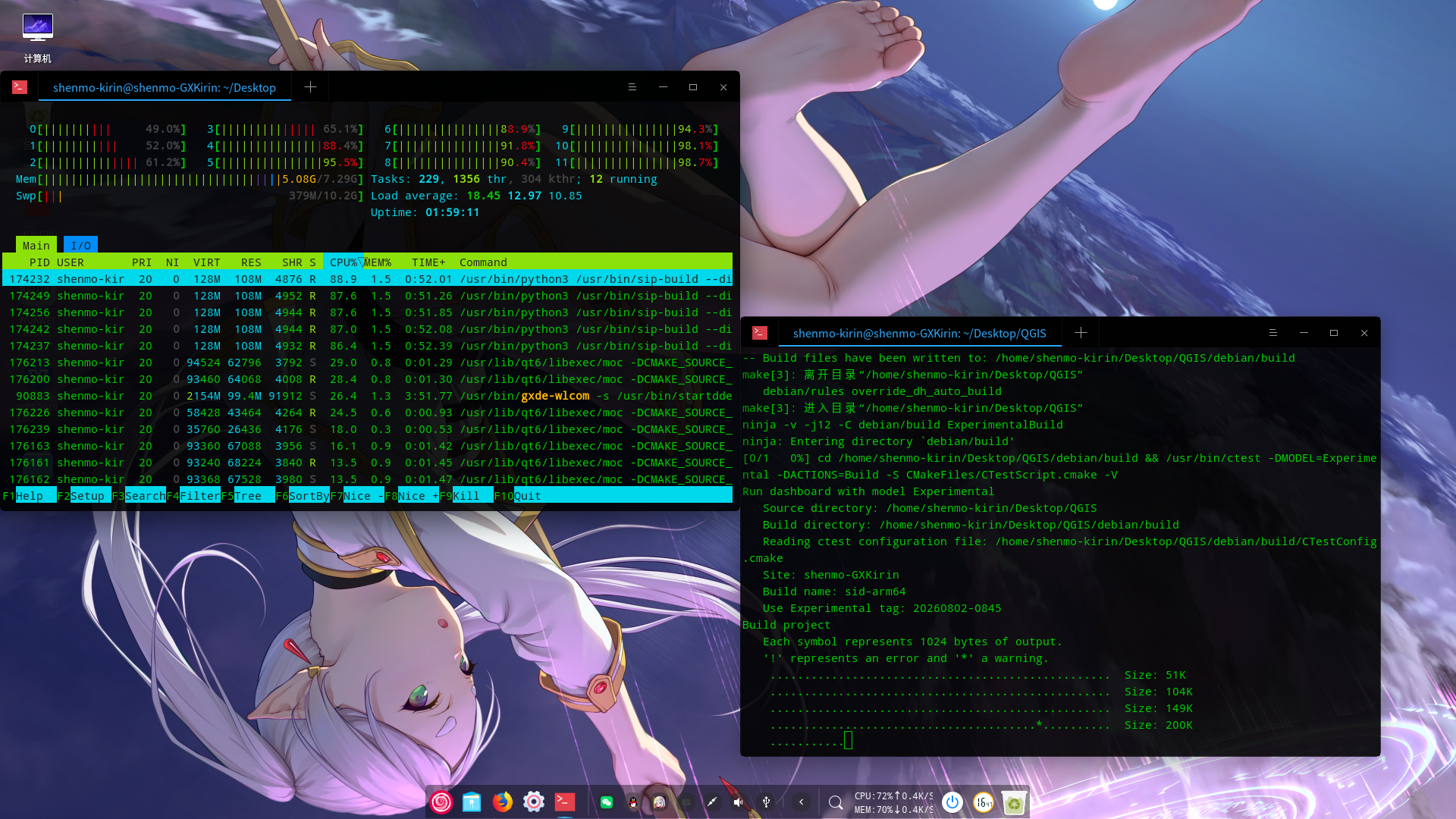The width and height of the screenshot is (1456, 819).
Task: Click the pen tool tray icon
Action: pyautogui.click(x=712, y=802)
